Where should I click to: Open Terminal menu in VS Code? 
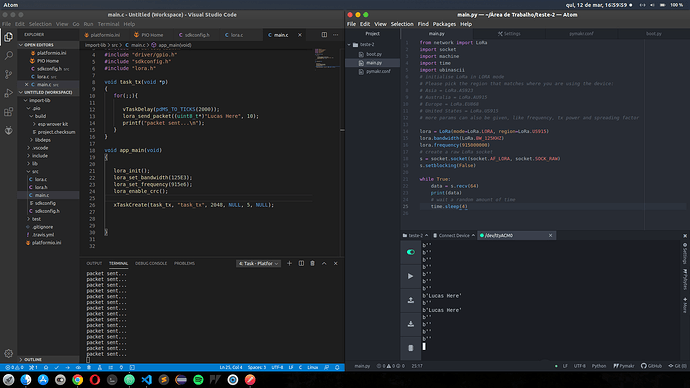108,24
